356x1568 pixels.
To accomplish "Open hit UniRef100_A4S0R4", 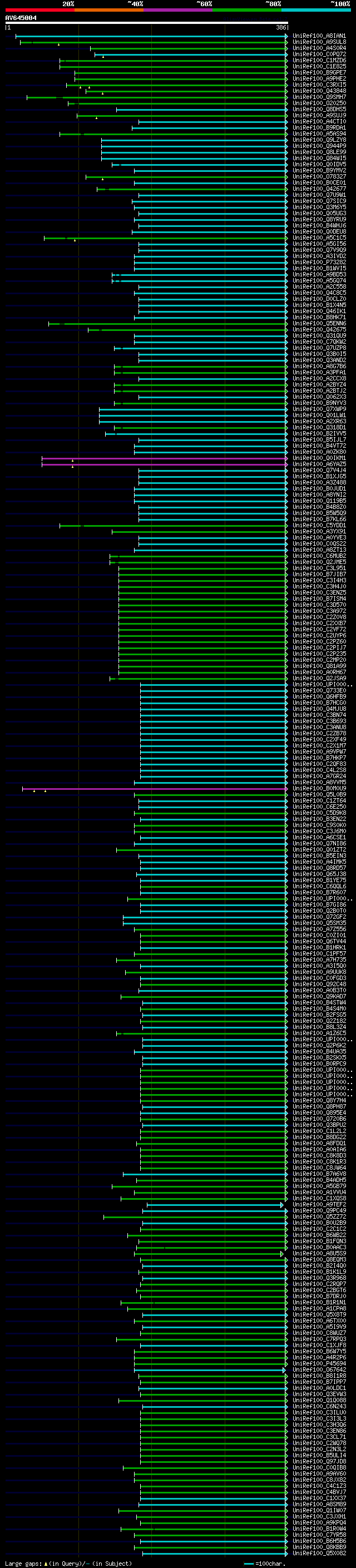I will click(319, 48).
